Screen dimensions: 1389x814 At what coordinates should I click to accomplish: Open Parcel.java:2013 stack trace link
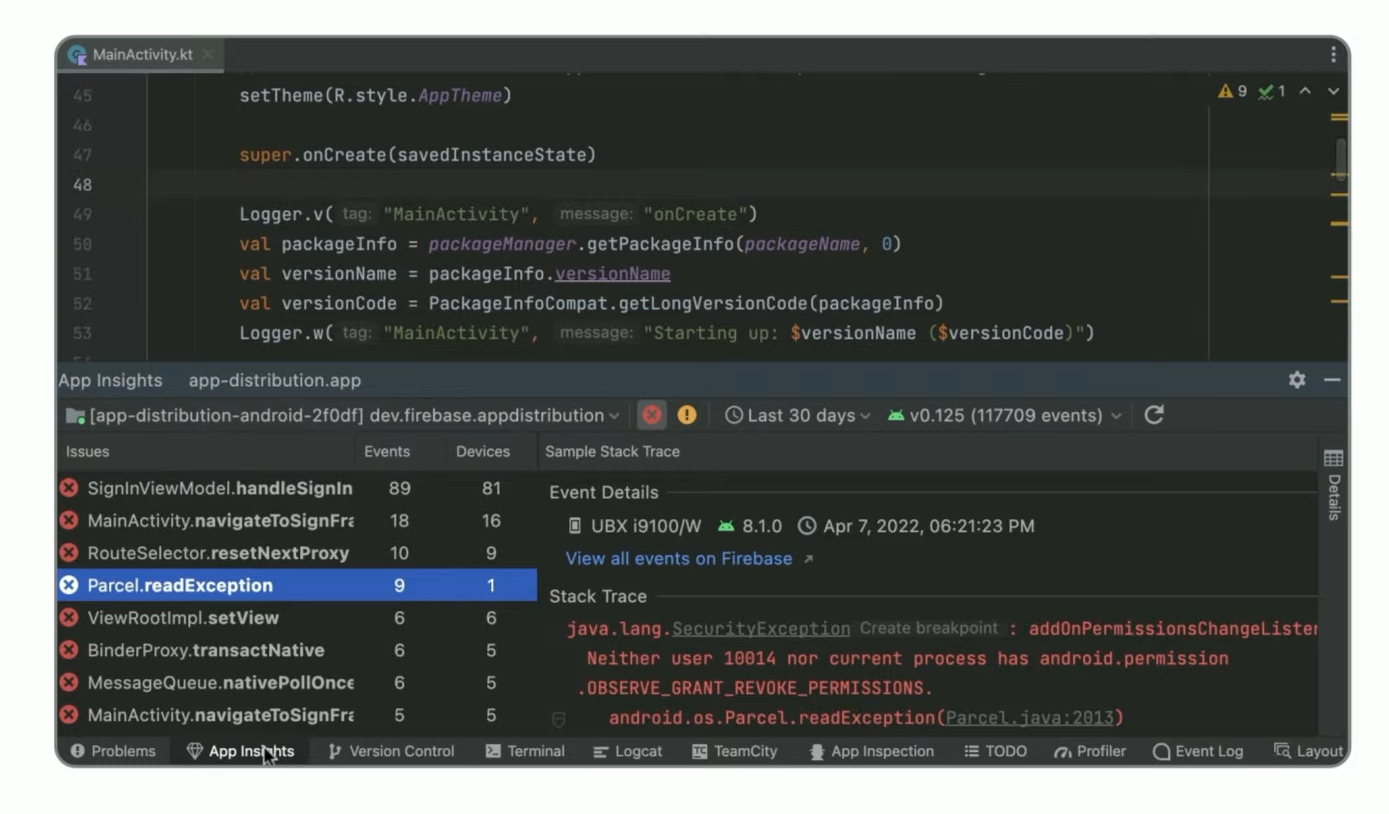1030,718
